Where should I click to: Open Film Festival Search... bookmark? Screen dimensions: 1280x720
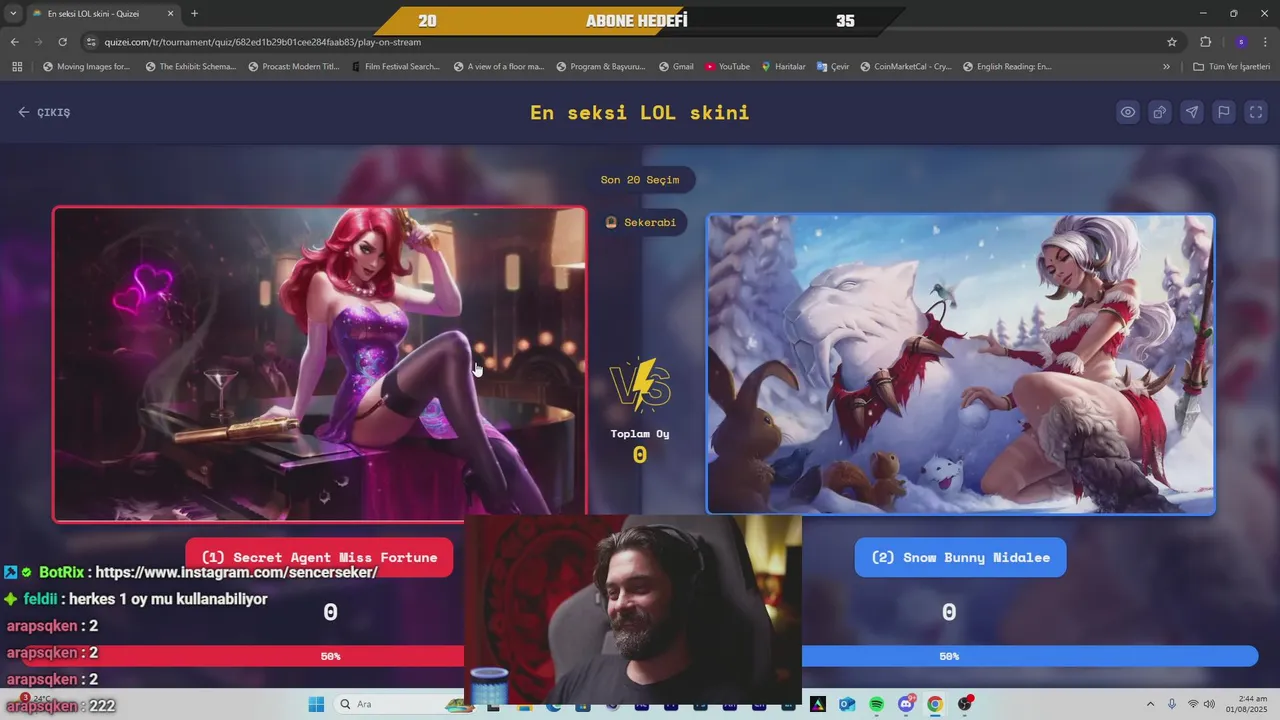coord(396,67)
